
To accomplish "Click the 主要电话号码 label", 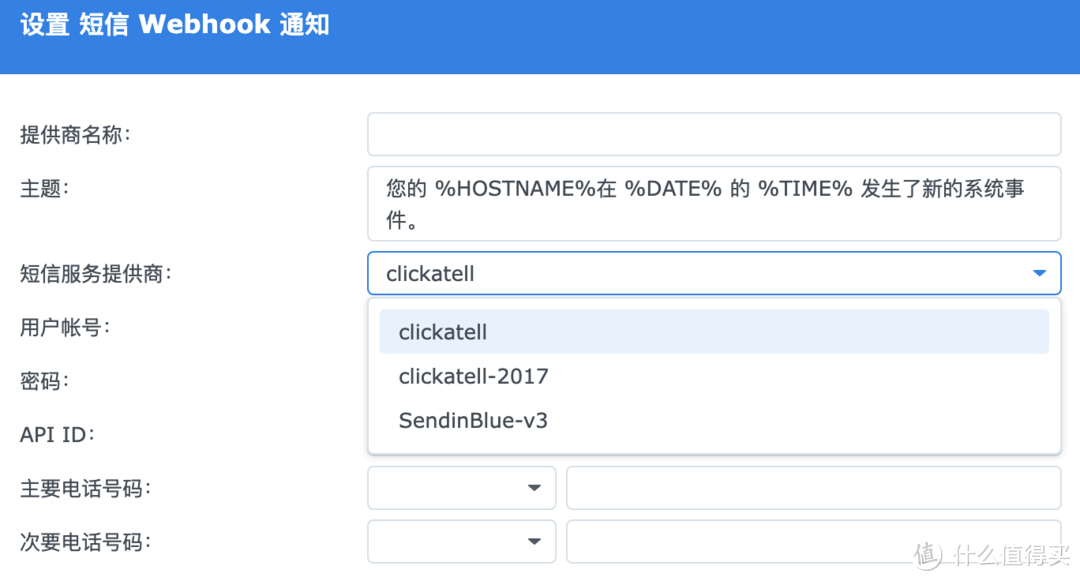I will [x=86, y=489].
